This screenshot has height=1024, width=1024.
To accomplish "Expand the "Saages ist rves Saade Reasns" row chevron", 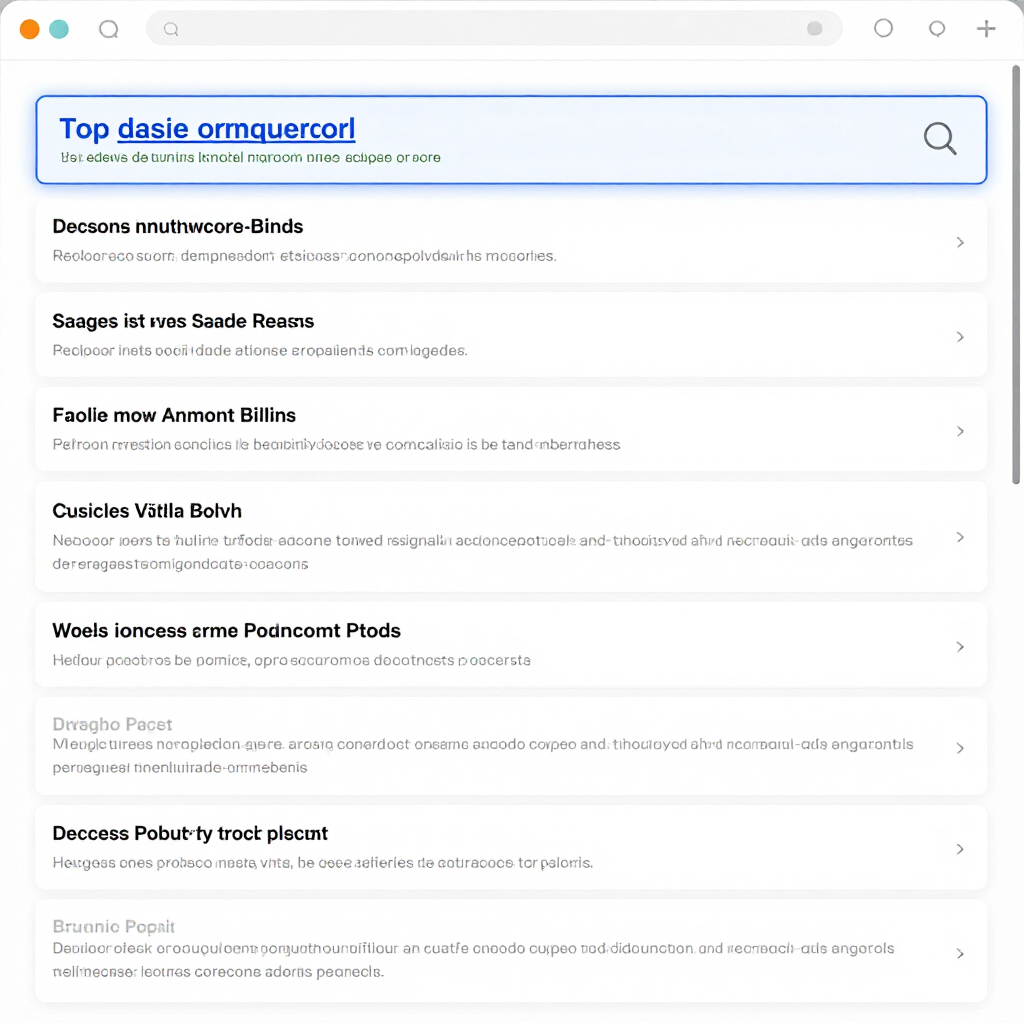I will 960,337.
